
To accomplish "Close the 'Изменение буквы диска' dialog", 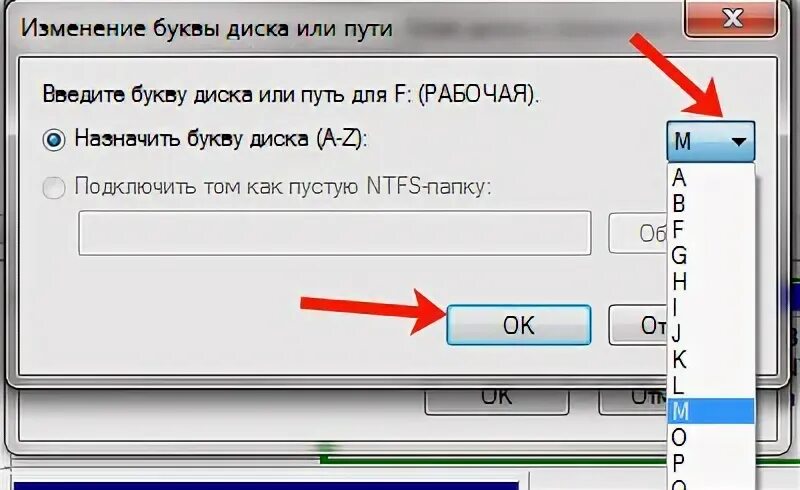I will (731, 19).
